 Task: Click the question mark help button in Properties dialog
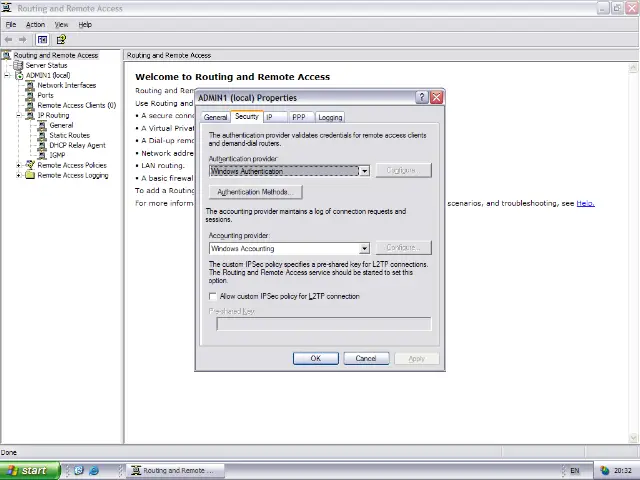point(422,98)
